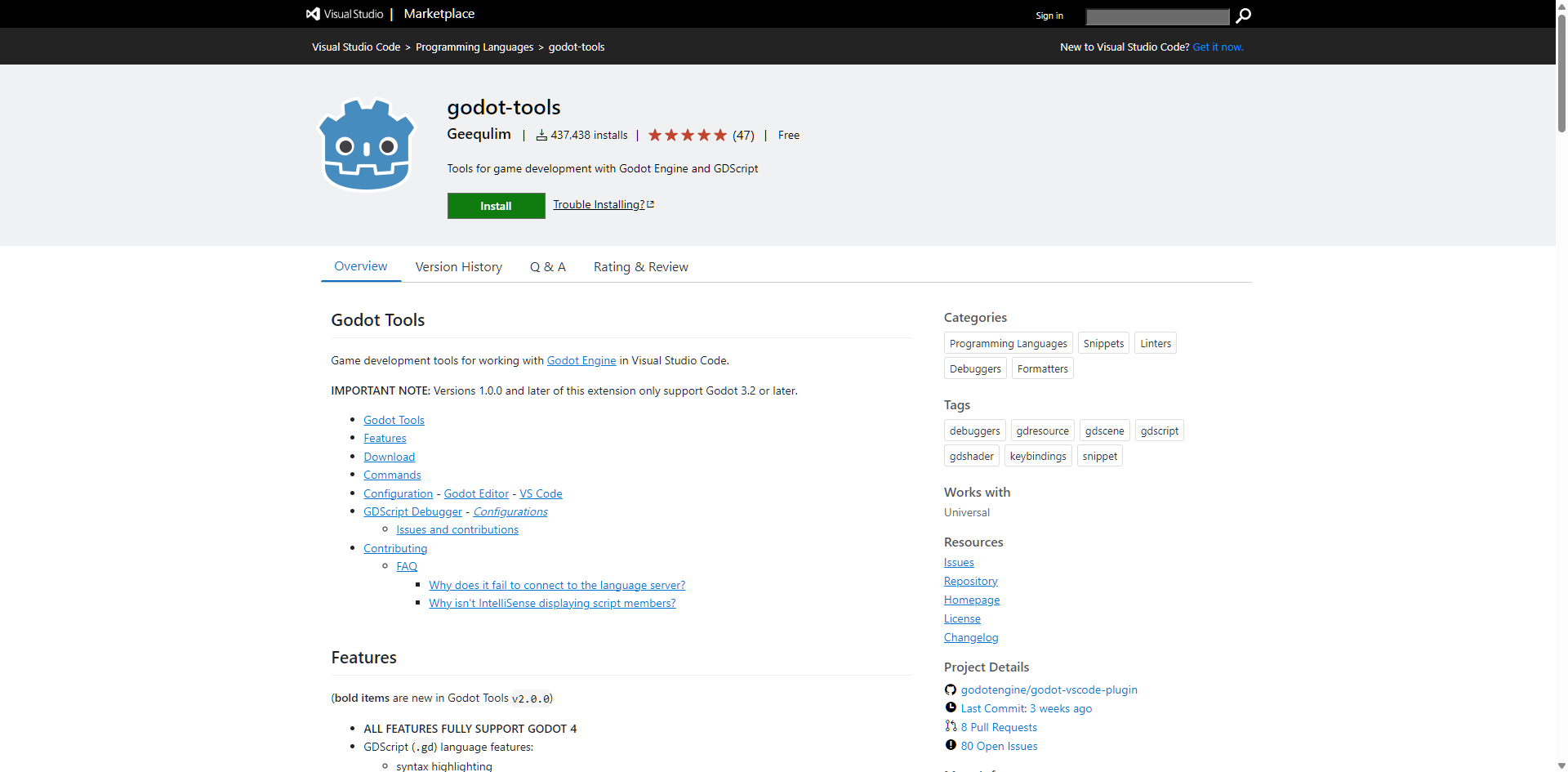1568x772 pixels.
Task: Open IntelliSense script members FAQ link
Action: (552, 603)
